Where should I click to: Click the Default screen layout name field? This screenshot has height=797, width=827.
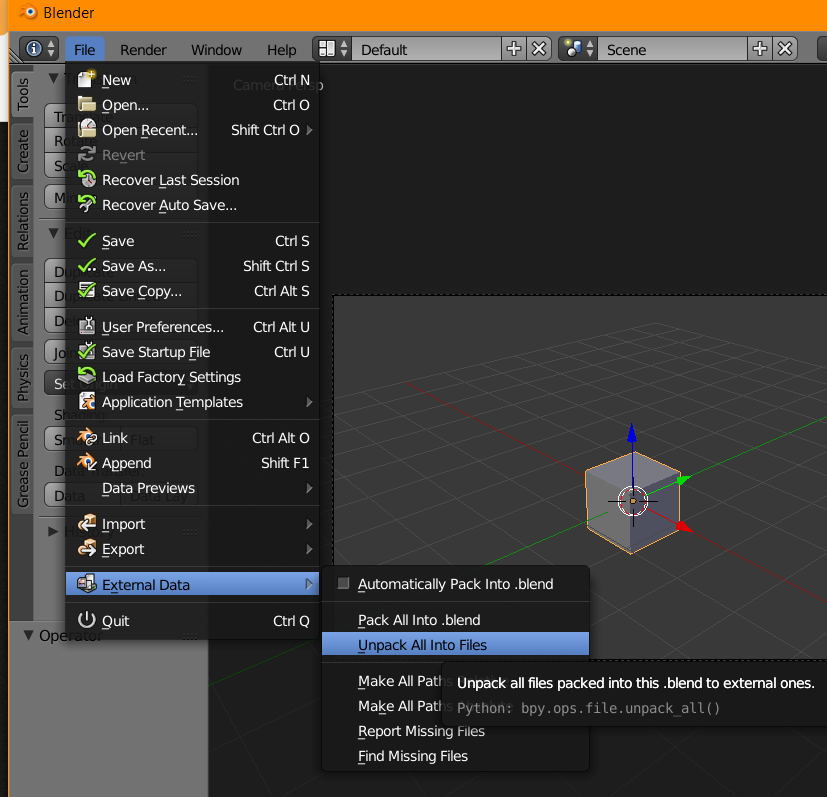click(x=426, y=49)
